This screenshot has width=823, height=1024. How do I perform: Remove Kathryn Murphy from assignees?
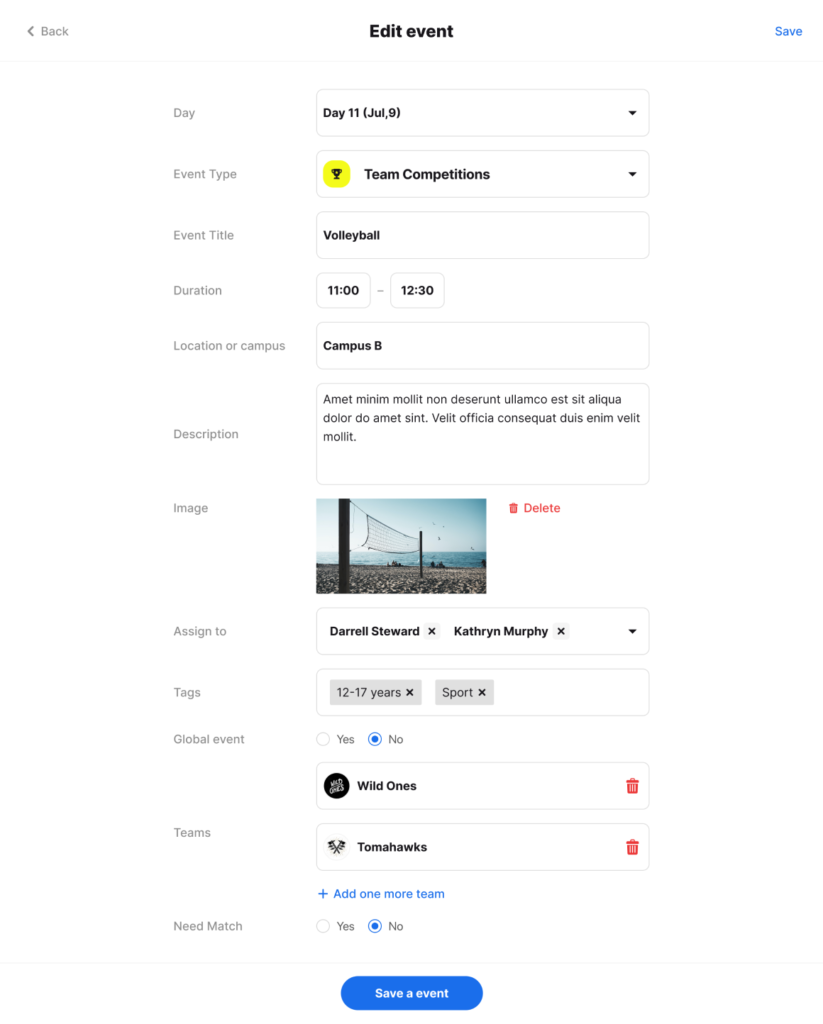(x=561, y=631)
